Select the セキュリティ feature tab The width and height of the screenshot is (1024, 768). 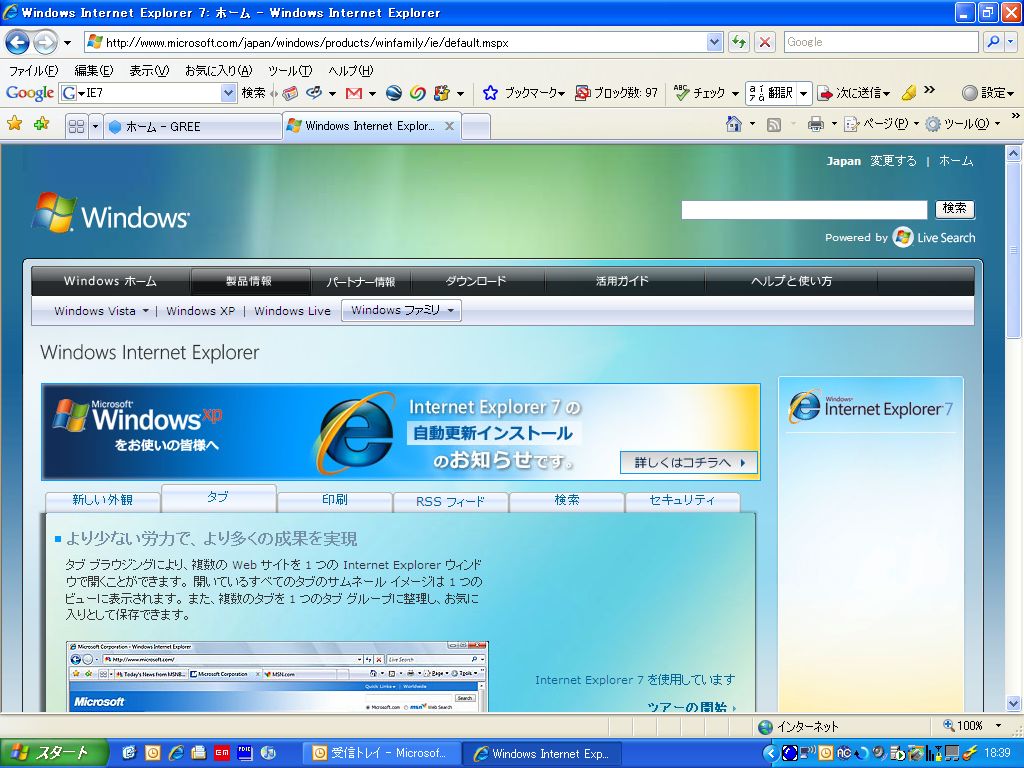(682, 500)
